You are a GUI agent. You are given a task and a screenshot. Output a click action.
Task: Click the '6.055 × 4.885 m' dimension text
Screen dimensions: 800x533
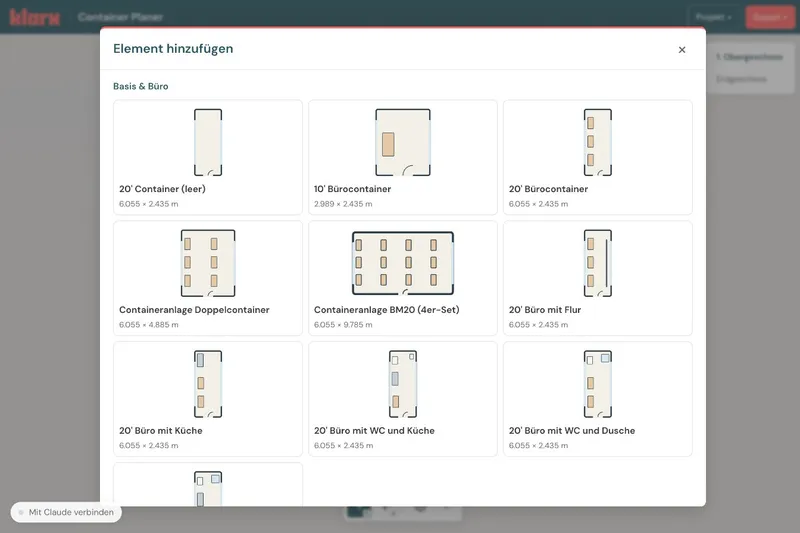(x=149, y=325)
